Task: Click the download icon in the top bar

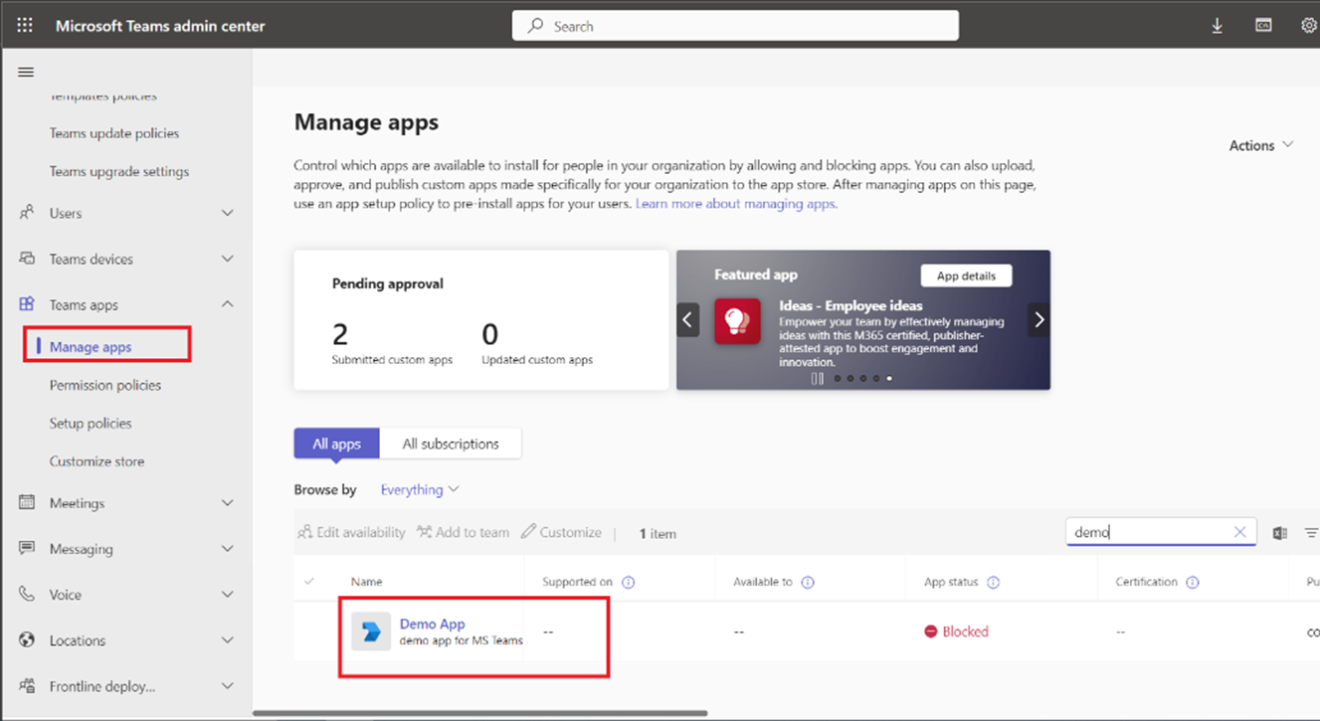Action: [1217, 25]
